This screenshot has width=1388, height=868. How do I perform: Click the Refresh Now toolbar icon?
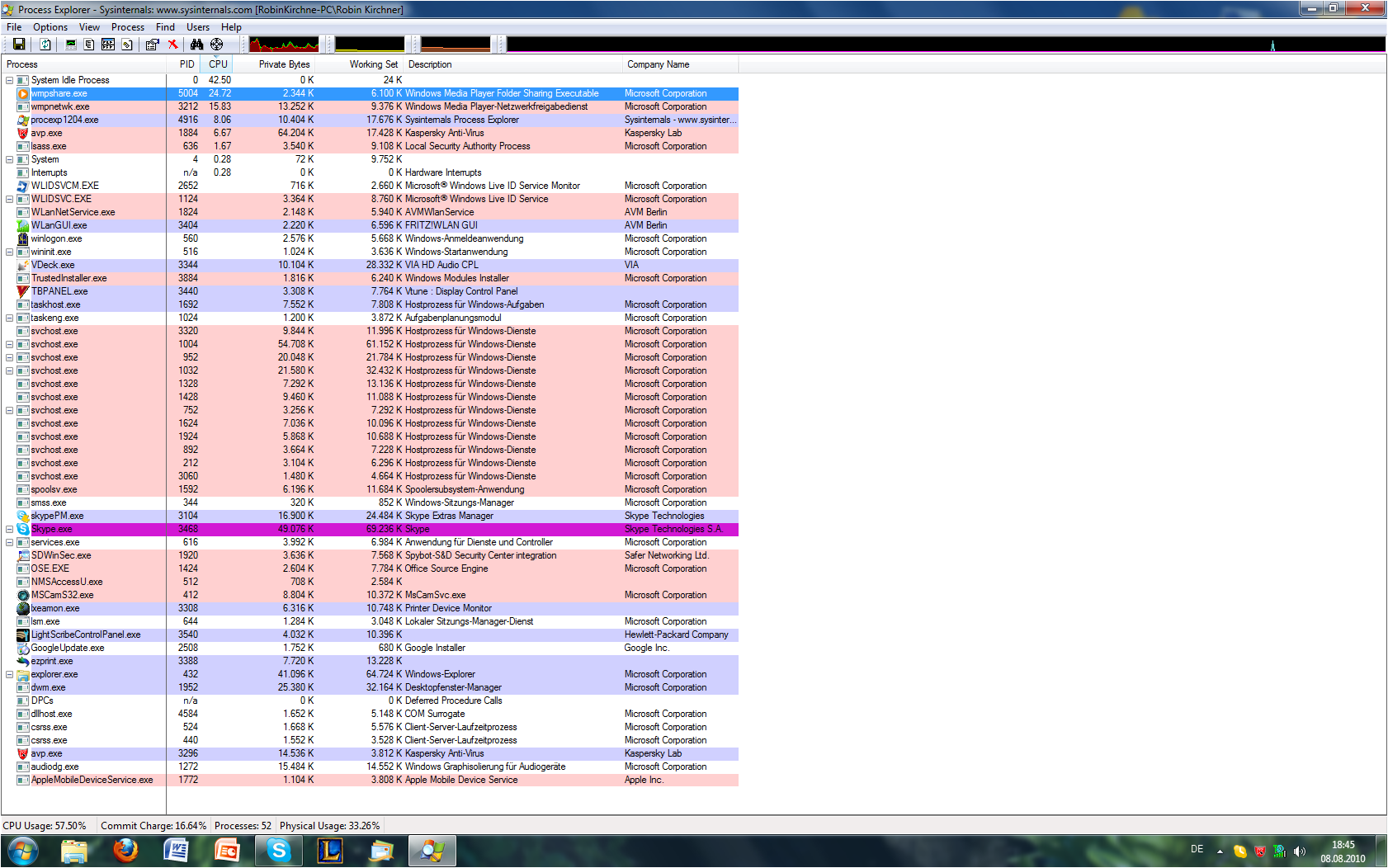(45, 45)
